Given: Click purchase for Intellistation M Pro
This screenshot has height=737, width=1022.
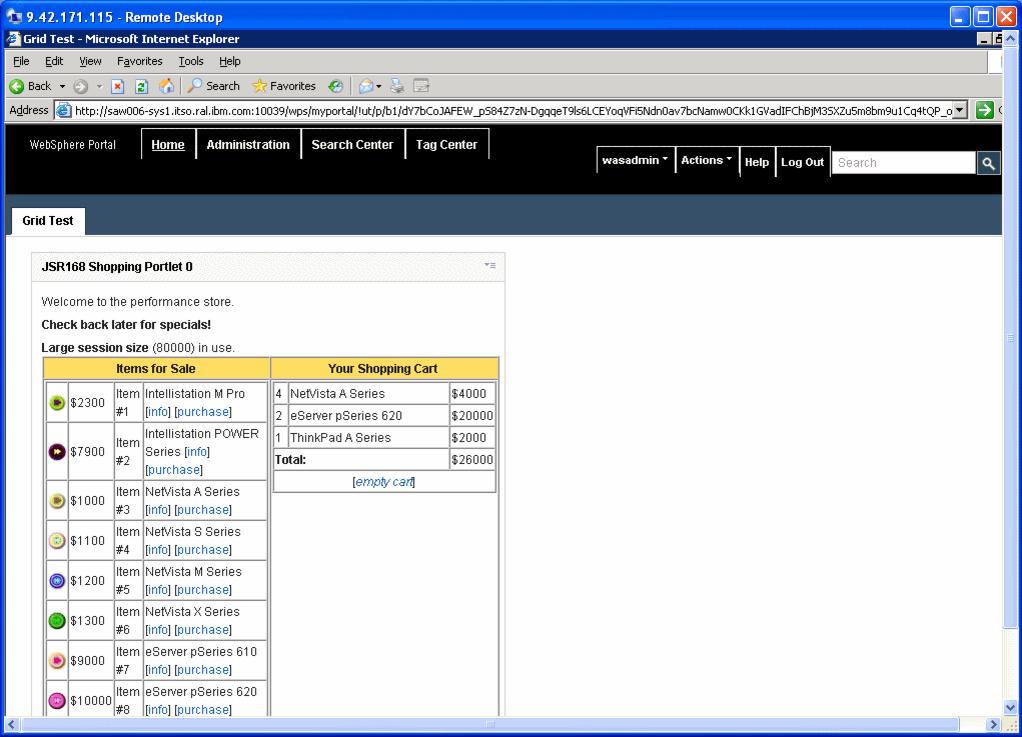Looking at the screenshot, I should click(x=203, y=412).
